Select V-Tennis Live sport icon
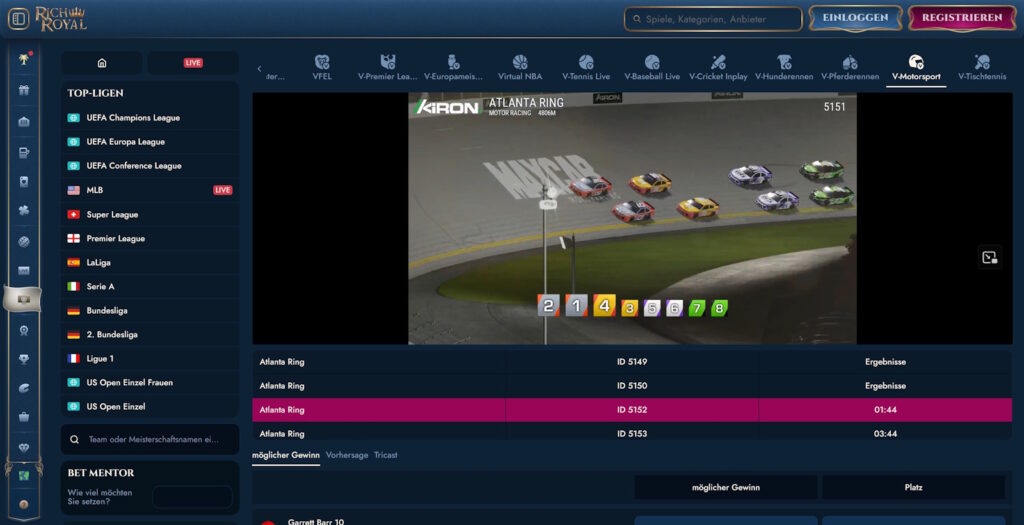Screen dimensions: 1024x525 [x=586, y=67]
